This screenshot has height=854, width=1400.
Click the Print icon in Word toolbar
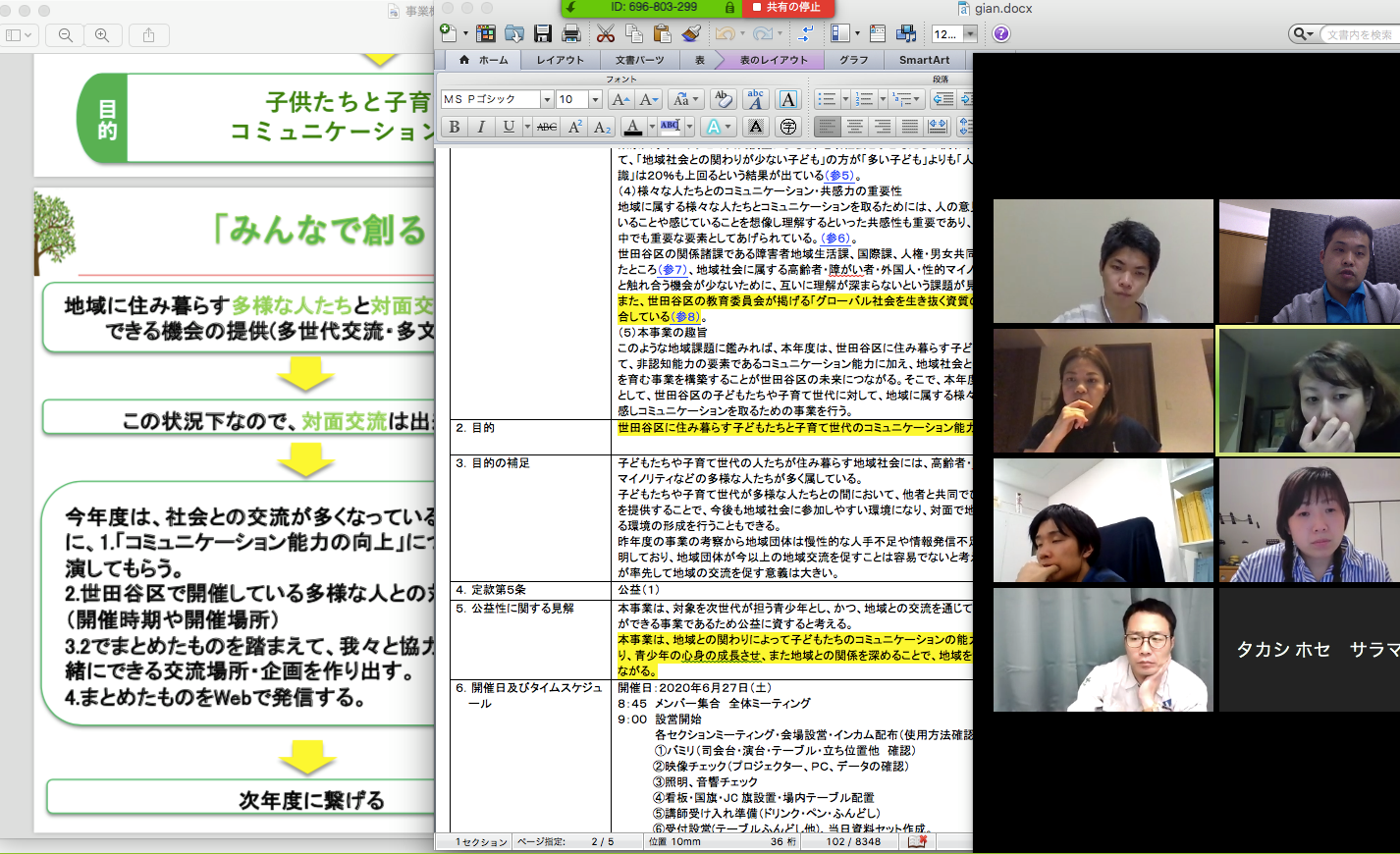pyautogui.click(x=571, y=34)
